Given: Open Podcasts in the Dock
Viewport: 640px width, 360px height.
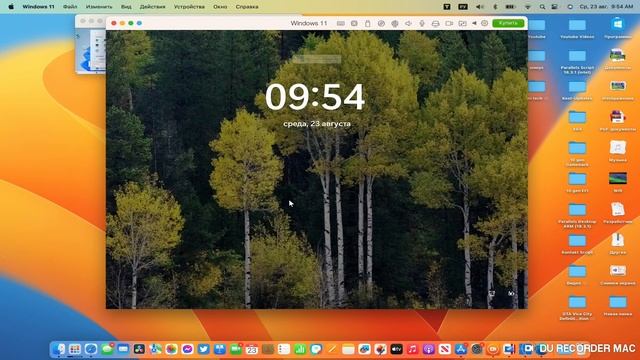Looking at the screenshot, I should (429, 349).
